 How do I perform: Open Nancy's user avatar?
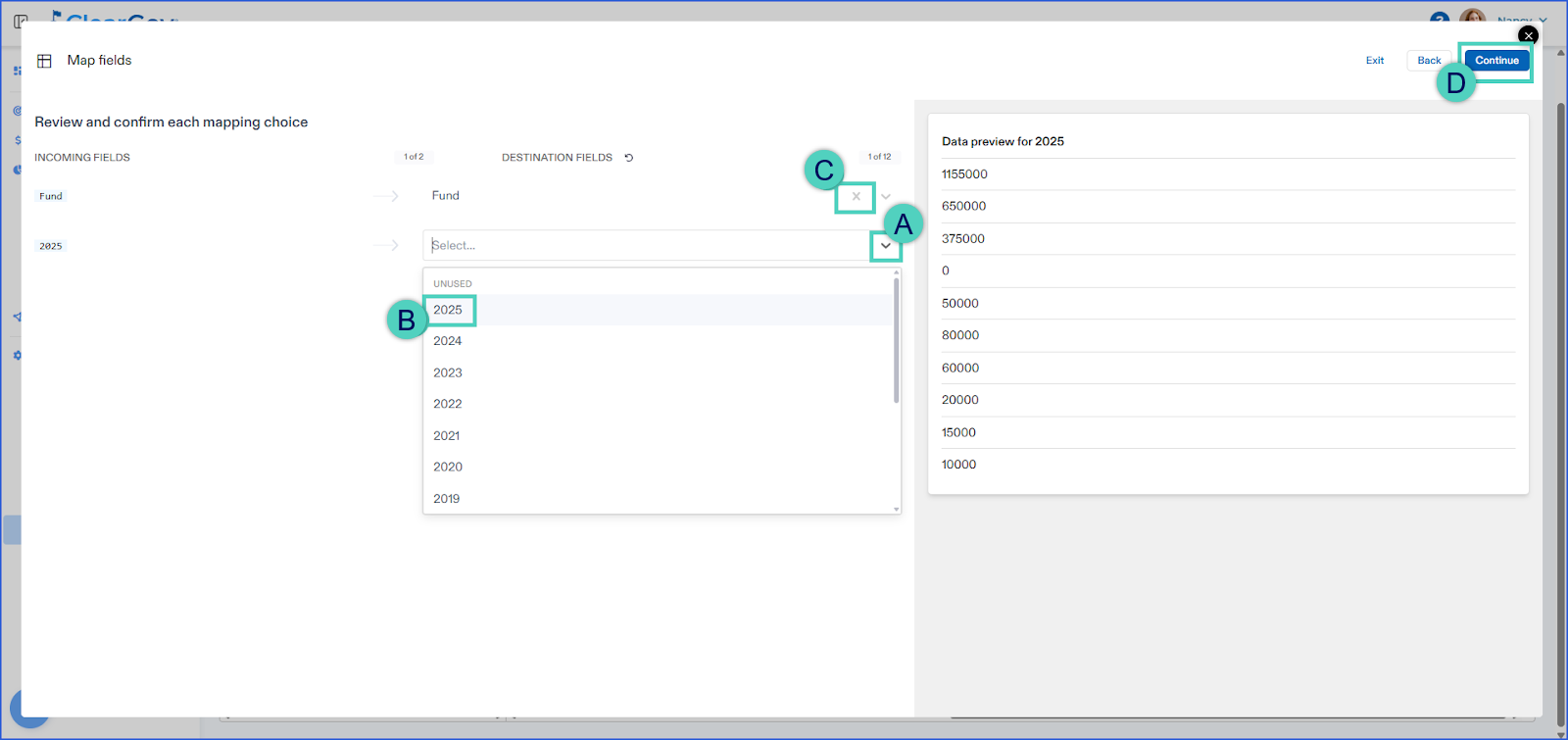(x=1472, y=17)
